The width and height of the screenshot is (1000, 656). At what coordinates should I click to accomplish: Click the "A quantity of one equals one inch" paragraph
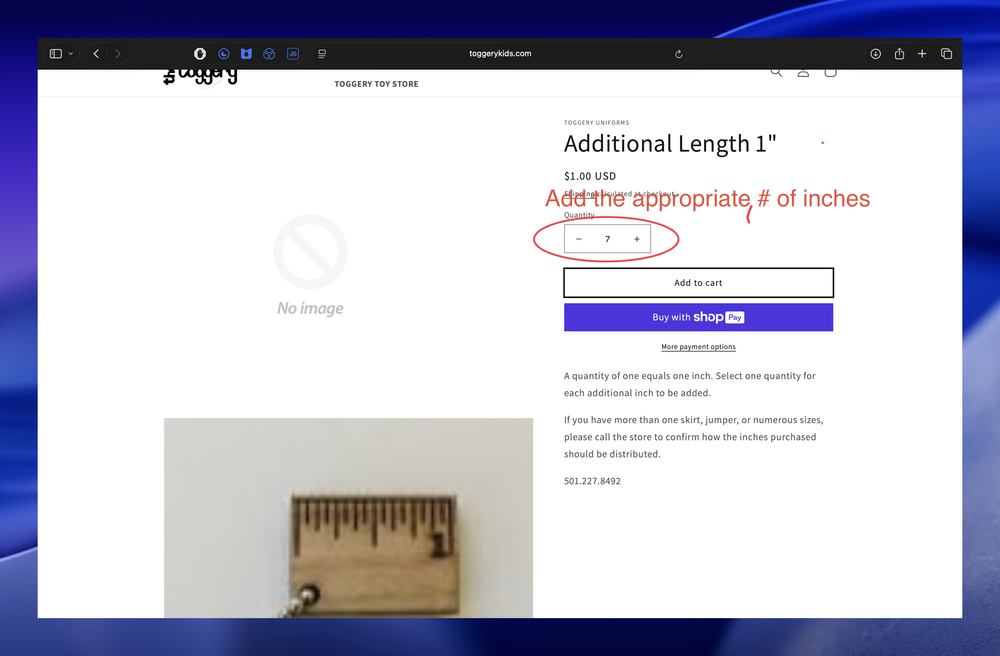click(689, 384)
